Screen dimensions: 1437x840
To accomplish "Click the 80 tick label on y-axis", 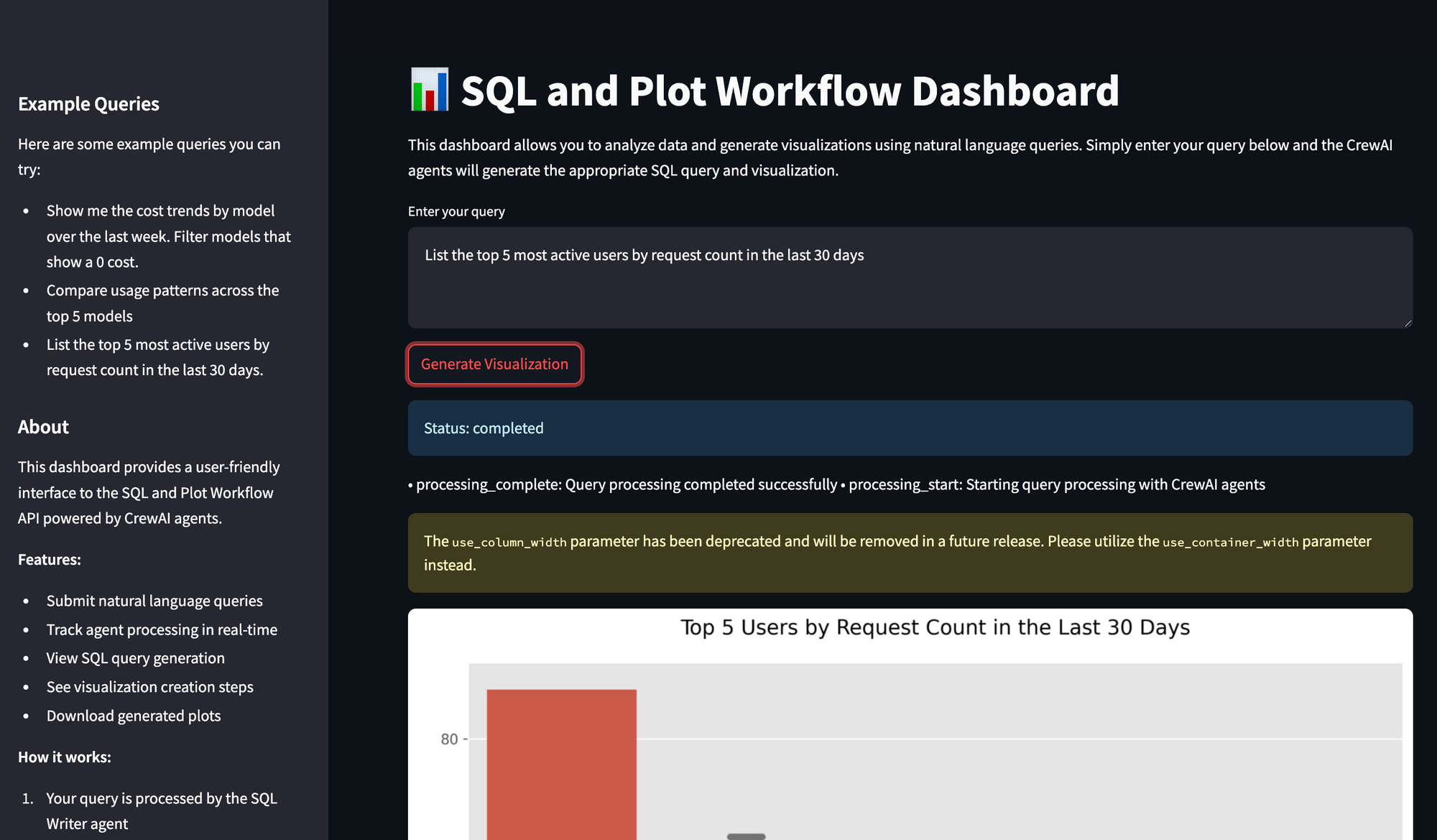I will coord(449,739).
